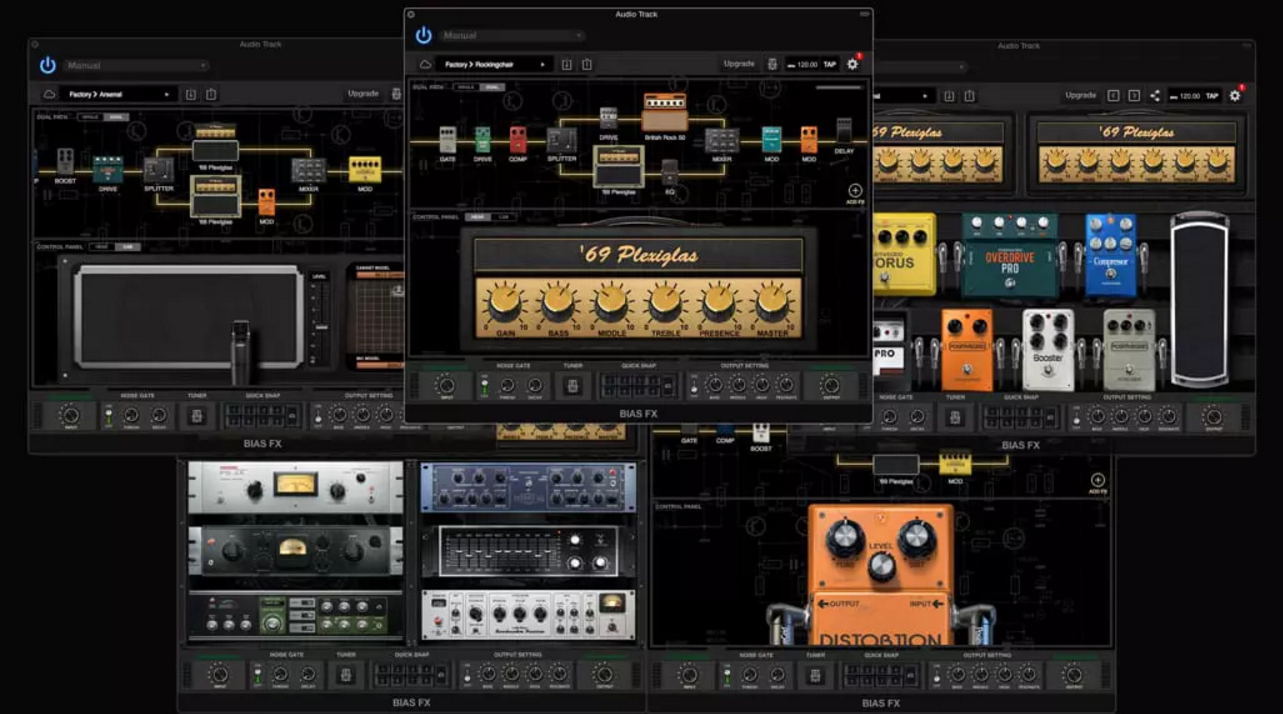Adjust GAIN knob on '69 Plexiglas amp
Viewport: 1283px width, 714px height.
504,302
